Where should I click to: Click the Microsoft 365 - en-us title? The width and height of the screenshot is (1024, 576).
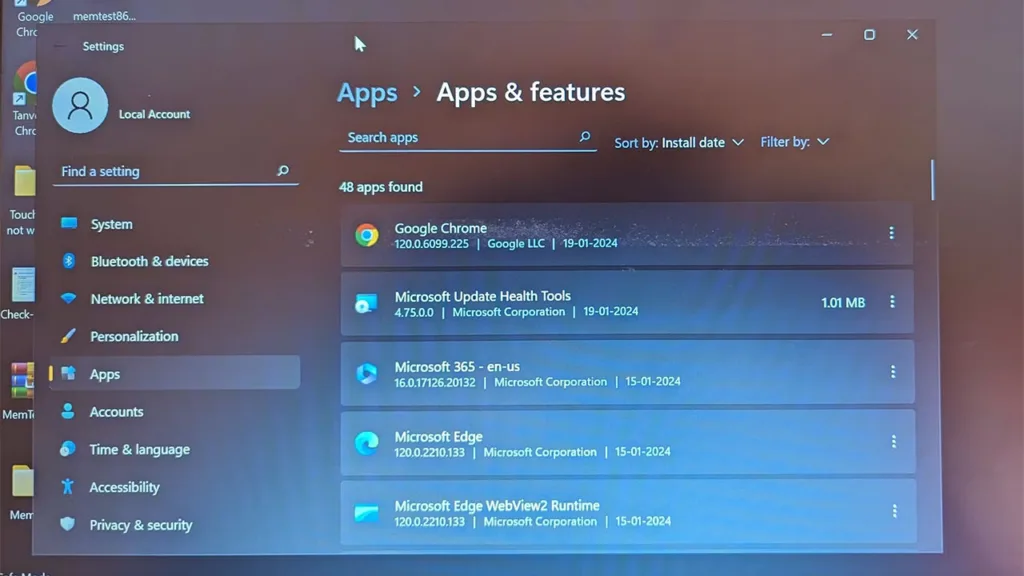pos(457,366)
